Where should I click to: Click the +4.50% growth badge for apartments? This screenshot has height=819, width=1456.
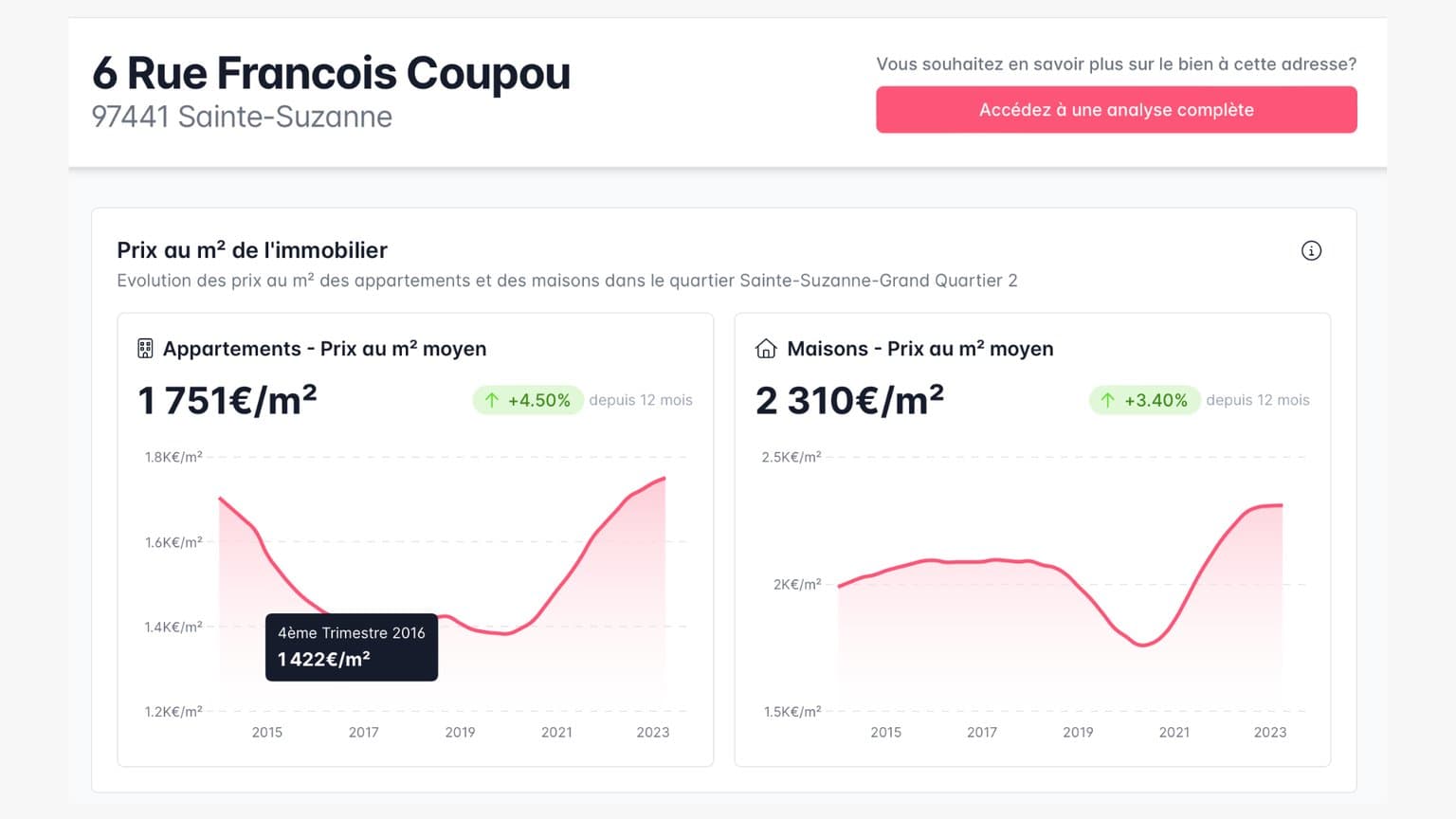coord(528,400)
